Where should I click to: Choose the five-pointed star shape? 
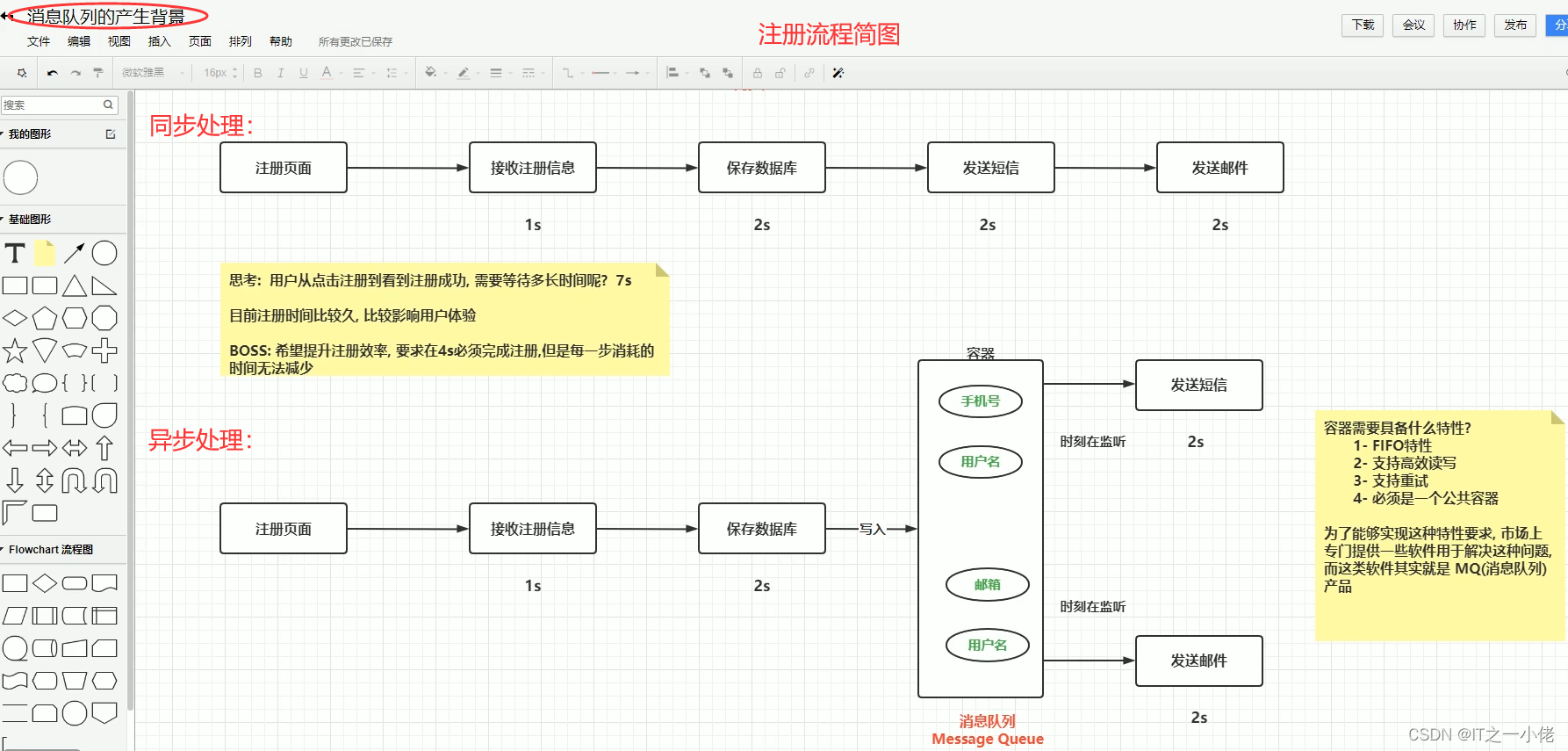[x=15, y=350]
